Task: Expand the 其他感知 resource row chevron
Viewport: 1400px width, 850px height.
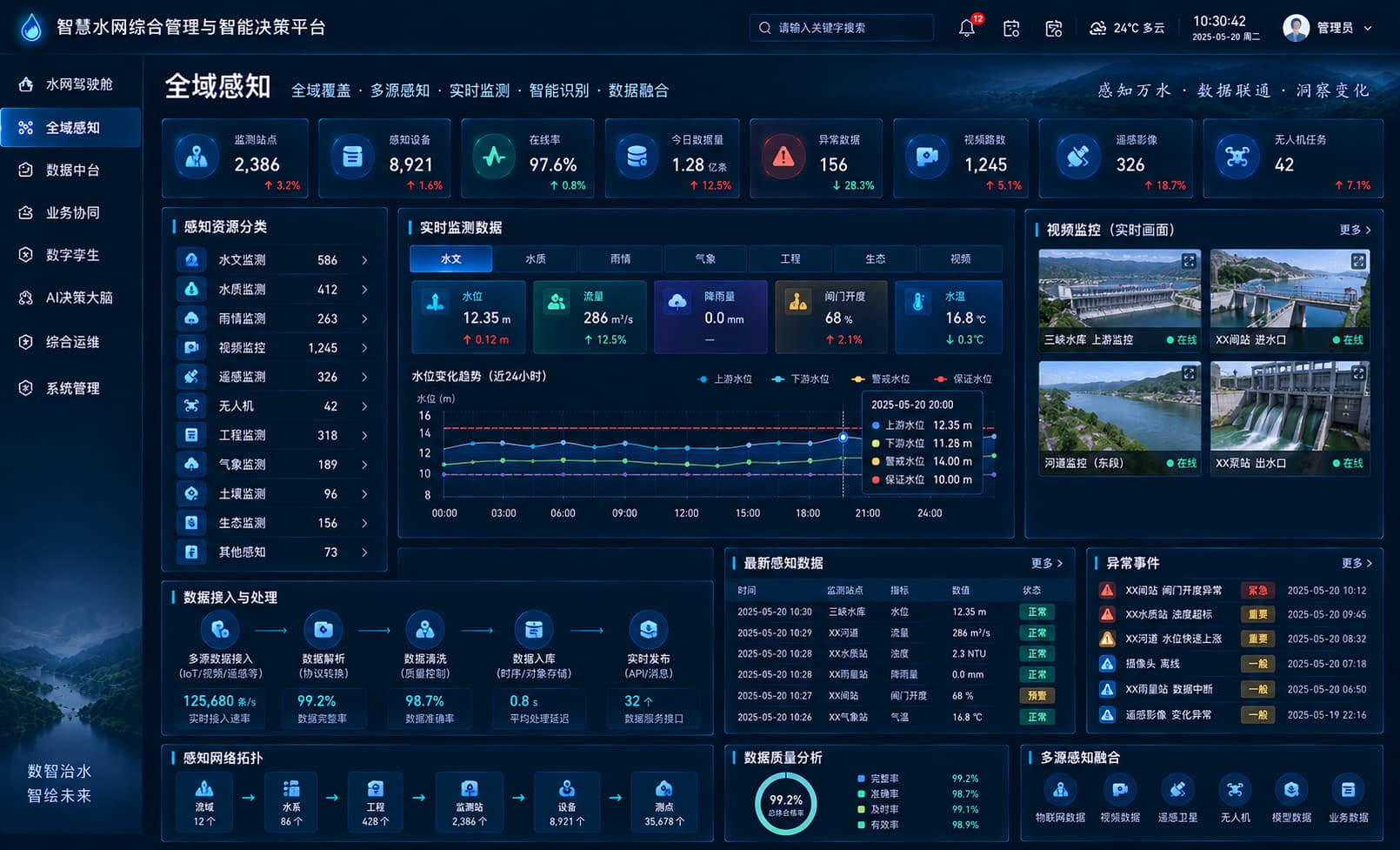Action: point(364,552)
